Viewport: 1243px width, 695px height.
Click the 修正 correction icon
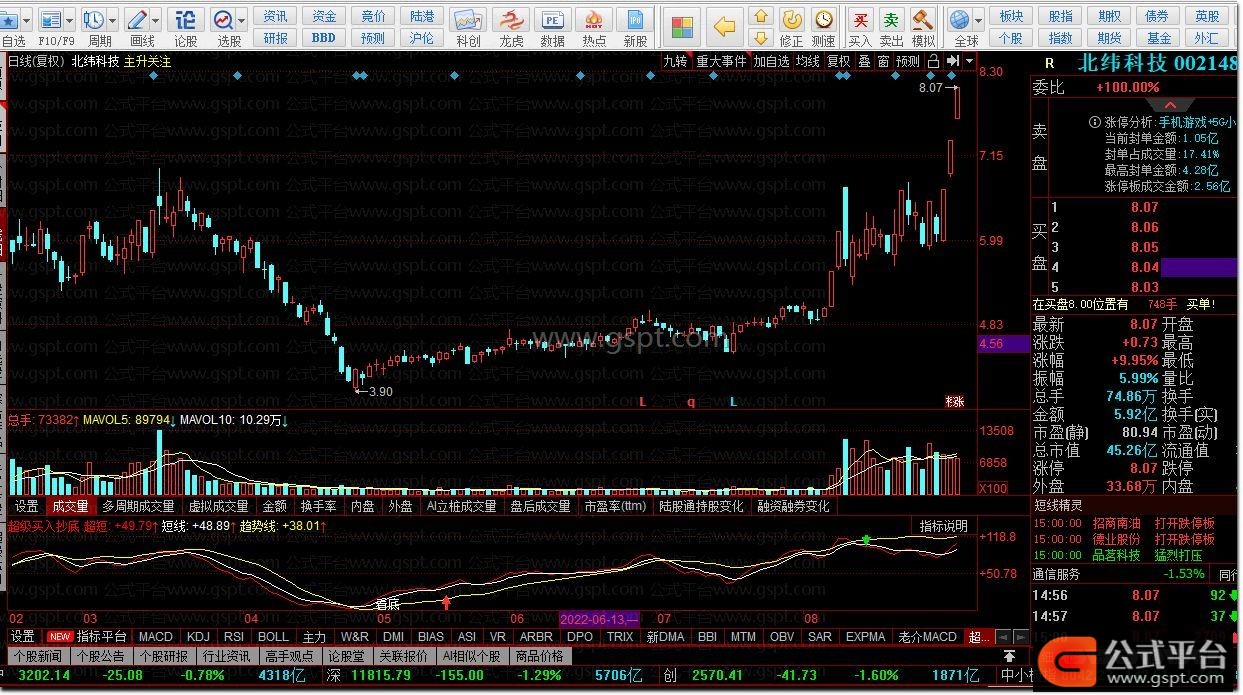point(791,19)
